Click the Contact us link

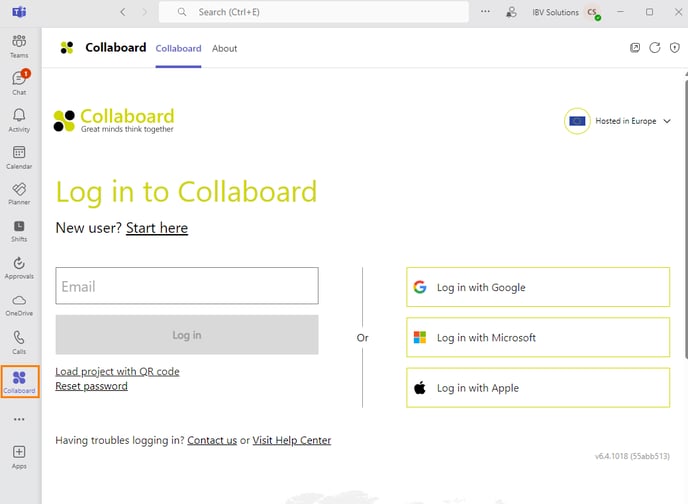[x=212, y=440]
